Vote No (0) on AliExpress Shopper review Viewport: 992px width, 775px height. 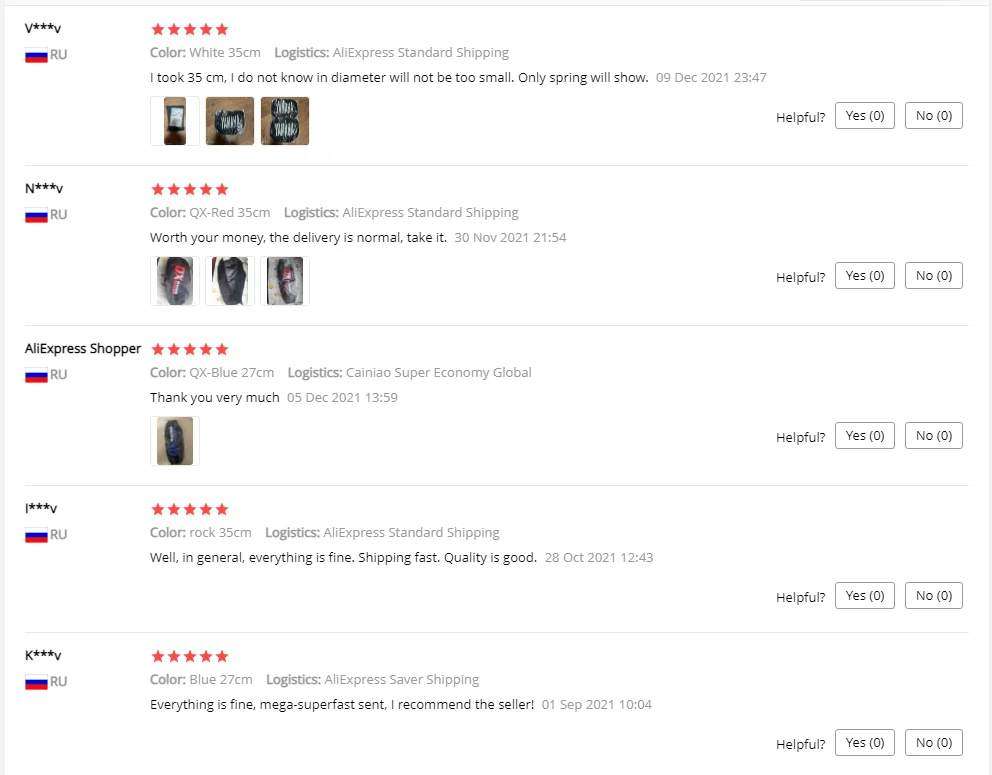coord(933,436)
